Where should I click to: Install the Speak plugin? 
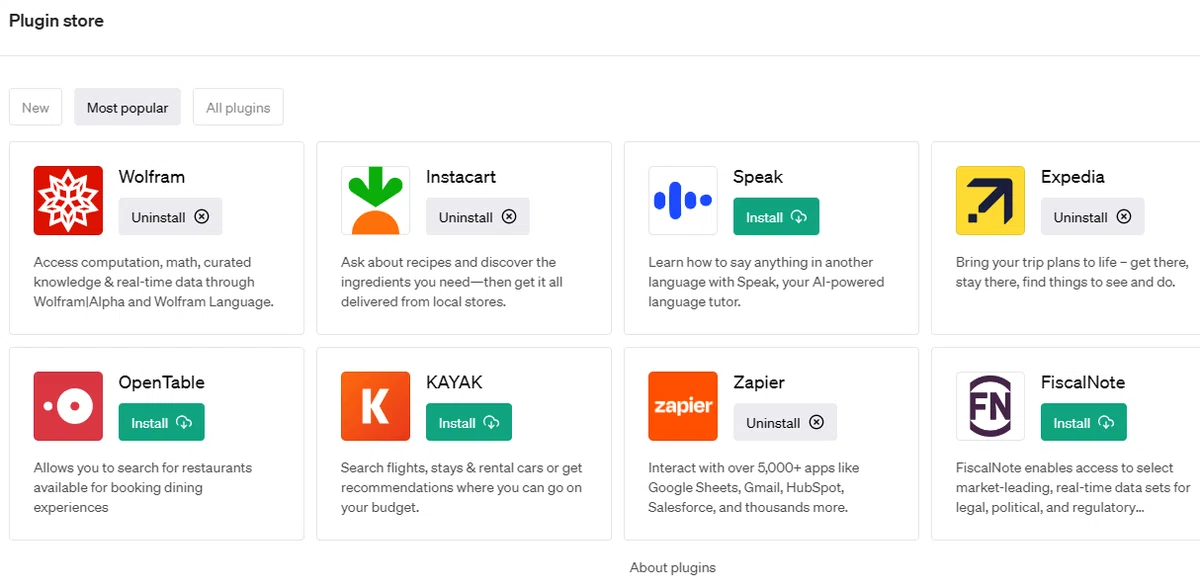click(776, 217)
